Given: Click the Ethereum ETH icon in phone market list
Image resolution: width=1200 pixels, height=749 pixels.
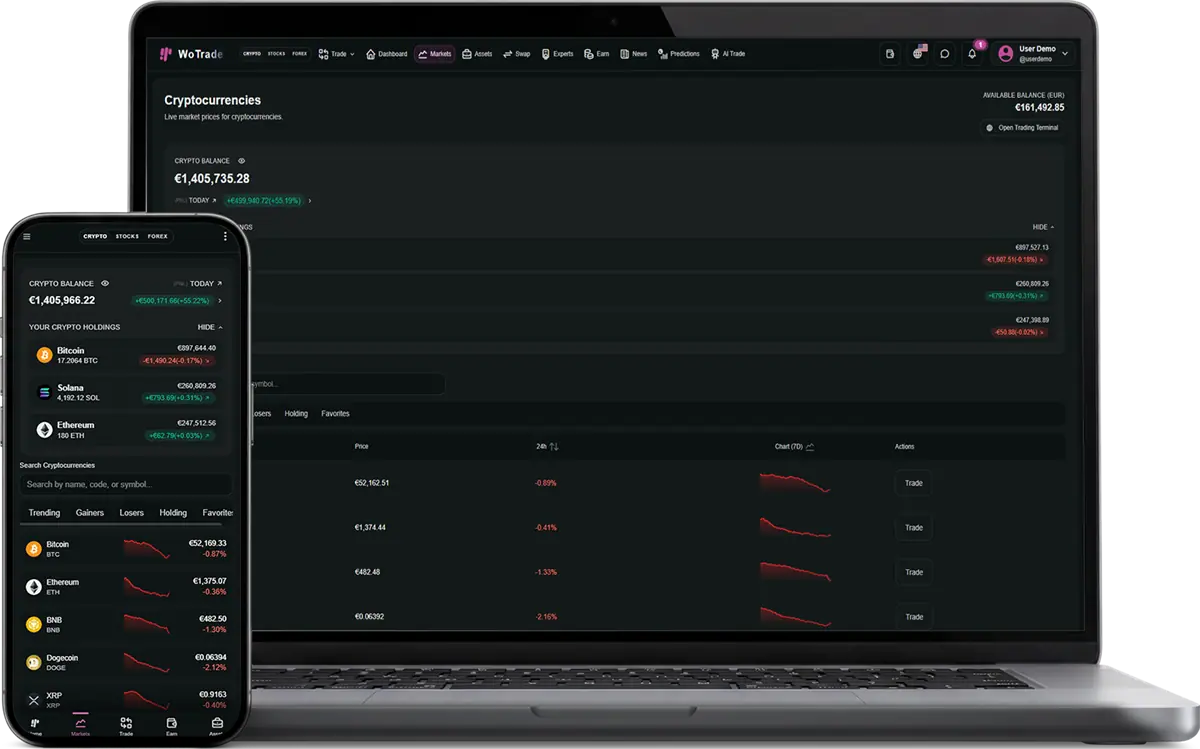Looking at the screenshot, I should pos(33,586).
